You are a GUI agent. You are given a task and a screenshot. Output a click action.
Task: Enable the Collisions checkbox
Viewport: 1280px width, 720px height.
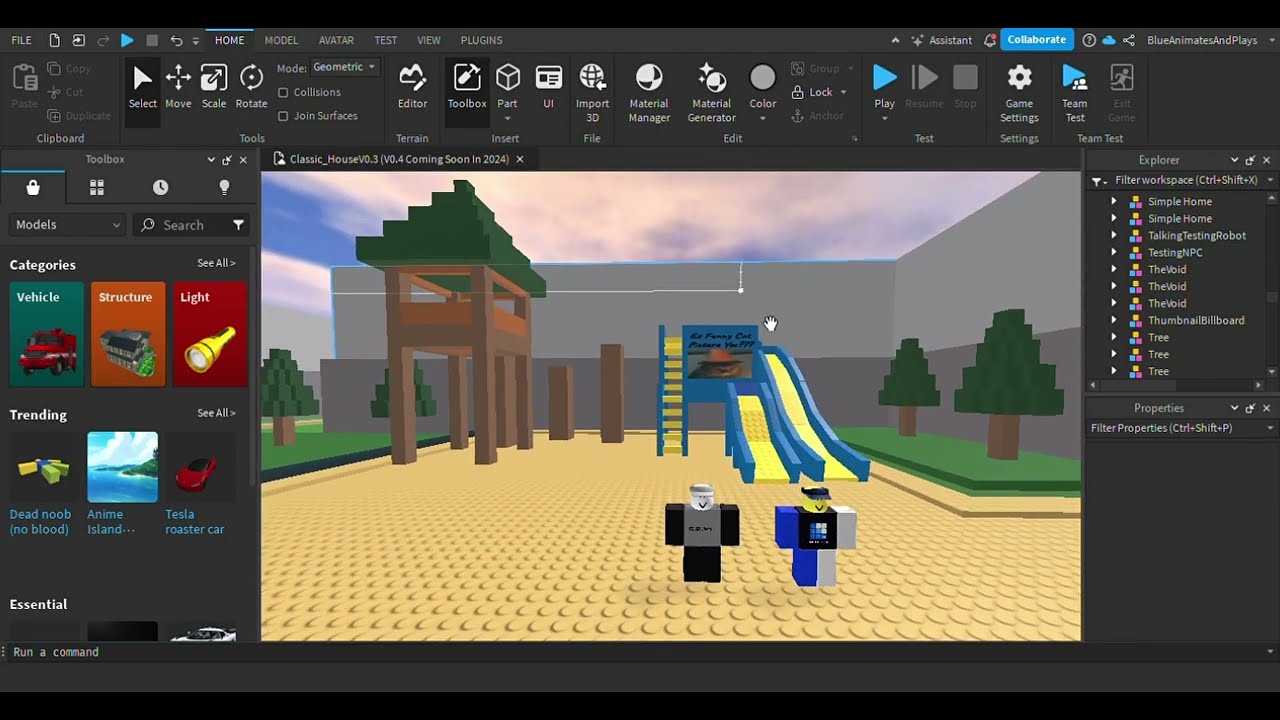point(283,92)
